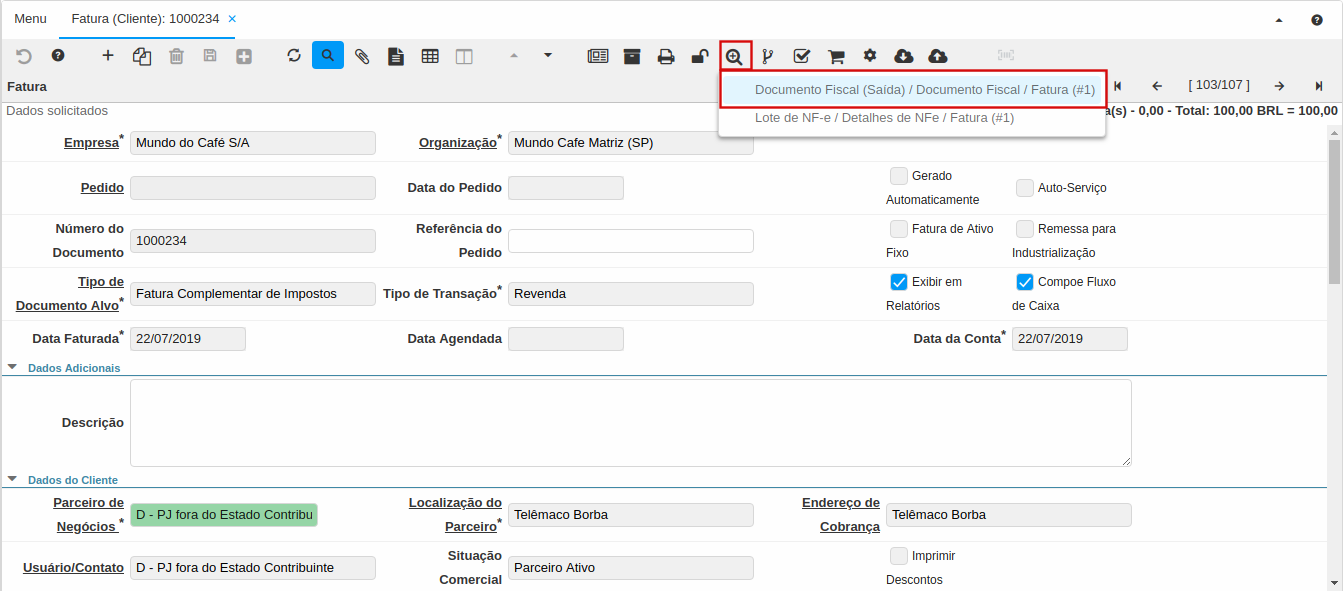Open the Attachment paperclip icon

point(362,56)
